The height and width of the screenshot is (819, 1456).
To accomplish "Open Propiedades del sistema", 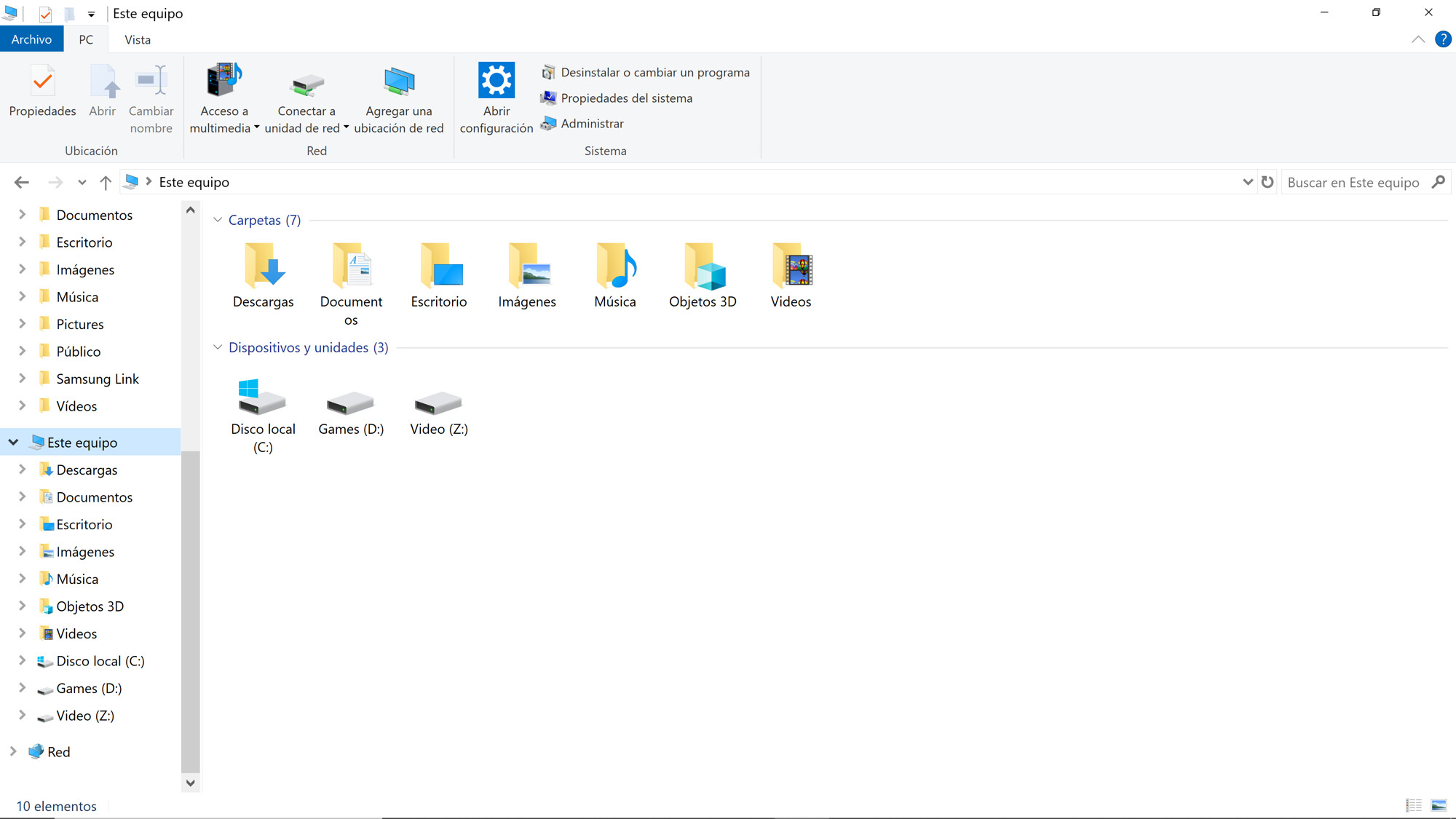I will [617, 98].
